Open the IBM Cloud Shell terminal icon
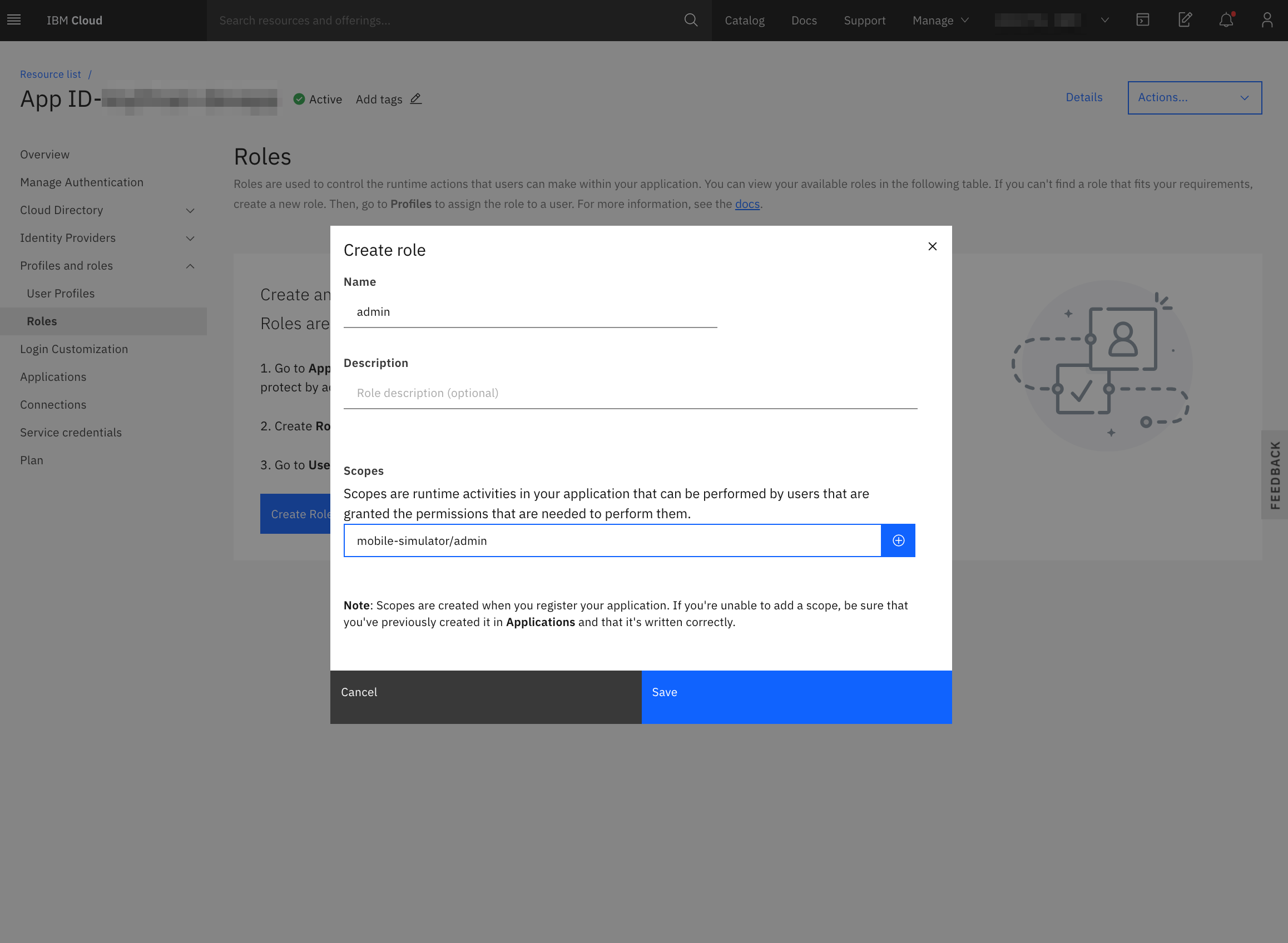1288x943 pixels. click(1143, 20)
